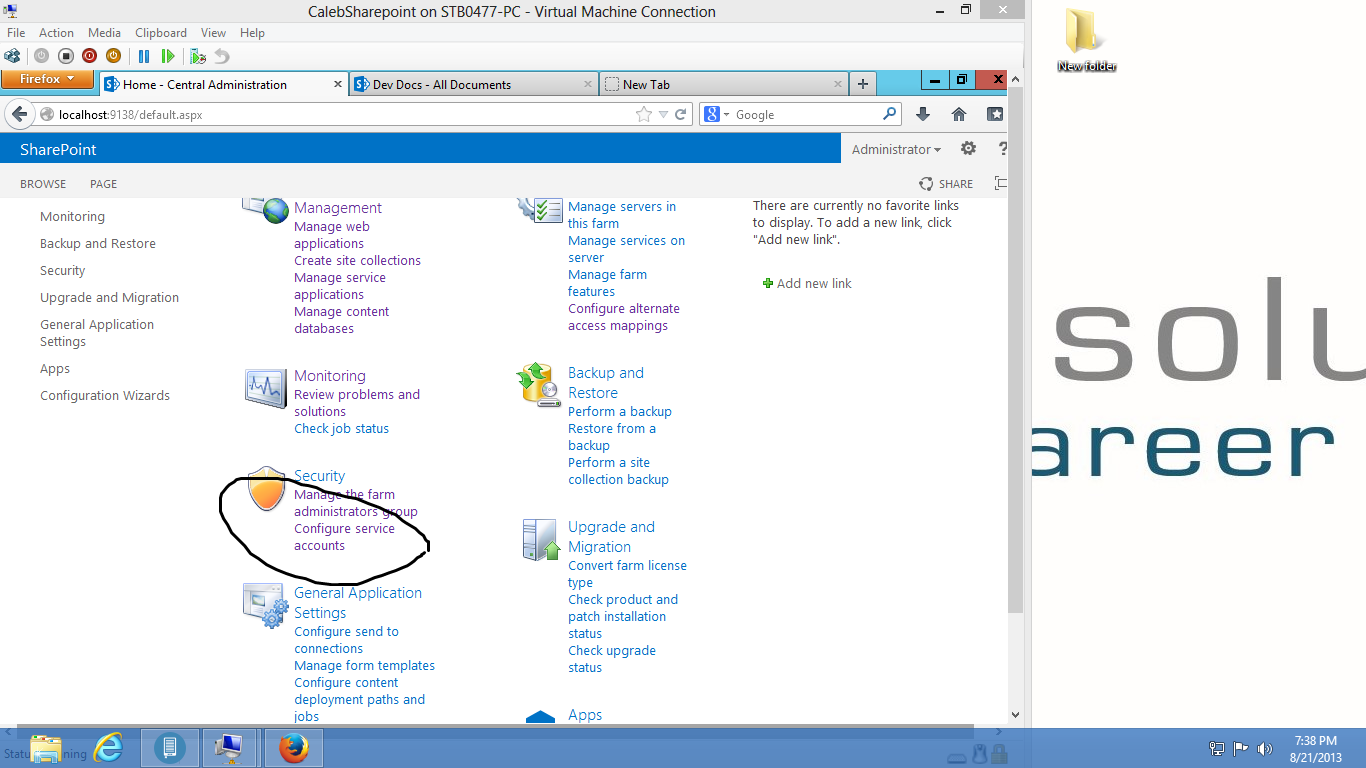Click the orange Security shield icon
Image resolution: width=1366 pixels, height=768 pixels.
[x=267, y=488]
